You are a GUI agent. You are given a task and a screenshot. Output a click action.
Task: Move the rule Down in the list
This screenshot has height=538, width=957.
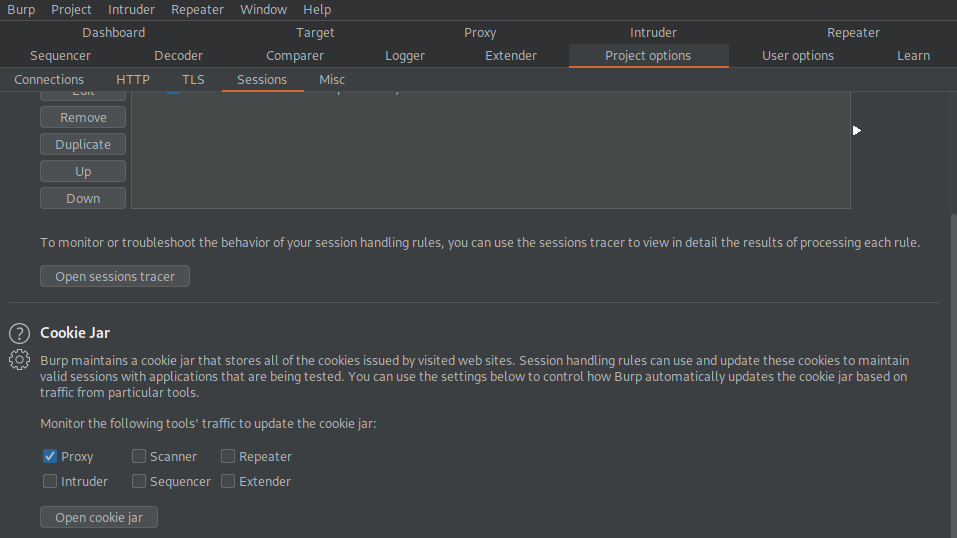coord(83,198)
